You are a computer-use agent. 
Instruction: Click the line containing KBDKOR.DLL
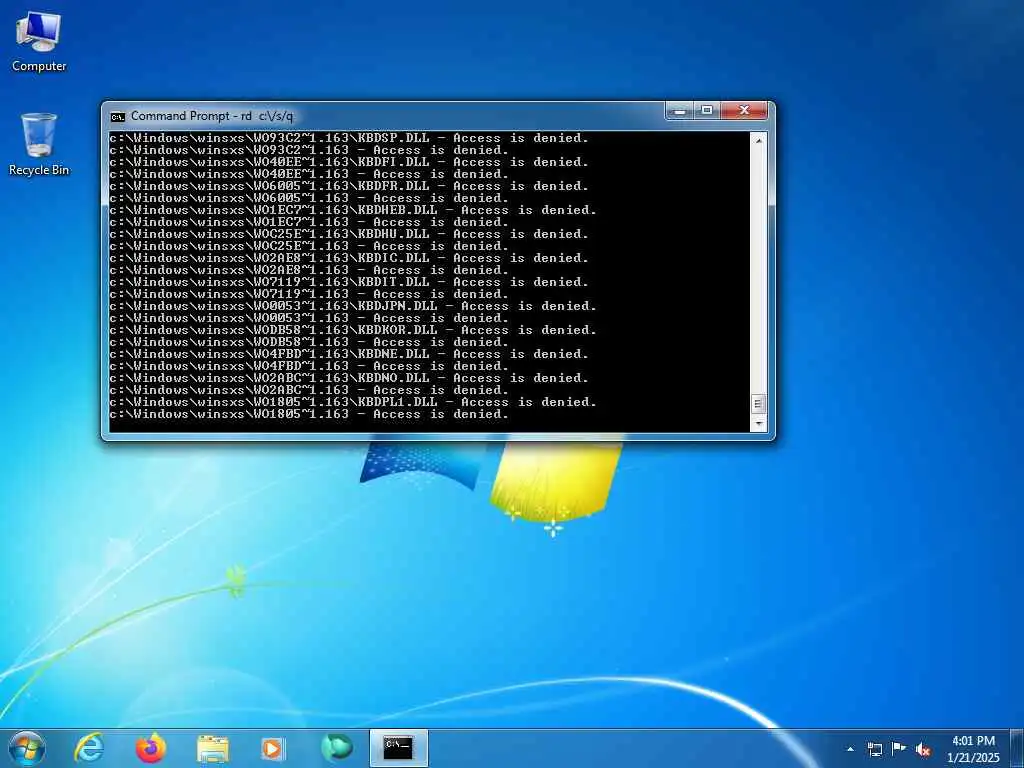[353, 330]
